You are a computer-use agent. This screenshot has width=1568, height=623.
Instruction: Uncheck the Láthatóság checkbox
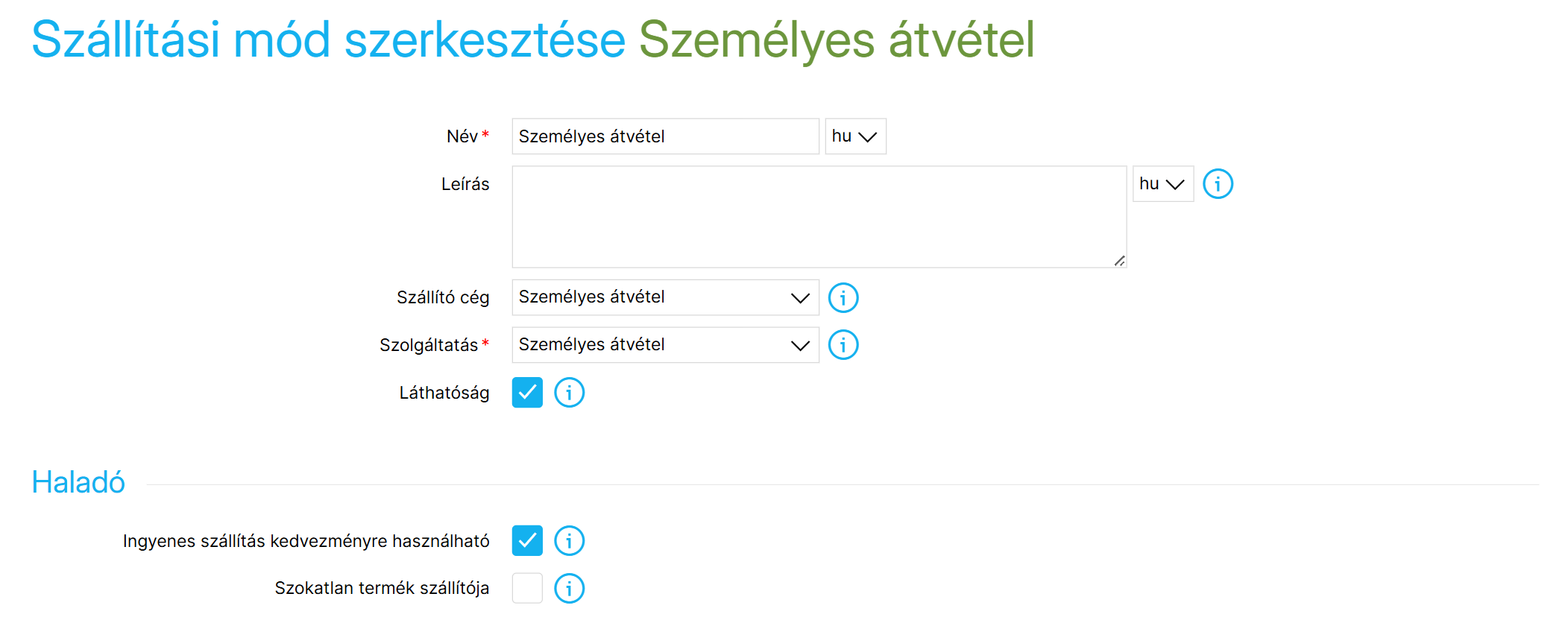[x=527, y=393]
